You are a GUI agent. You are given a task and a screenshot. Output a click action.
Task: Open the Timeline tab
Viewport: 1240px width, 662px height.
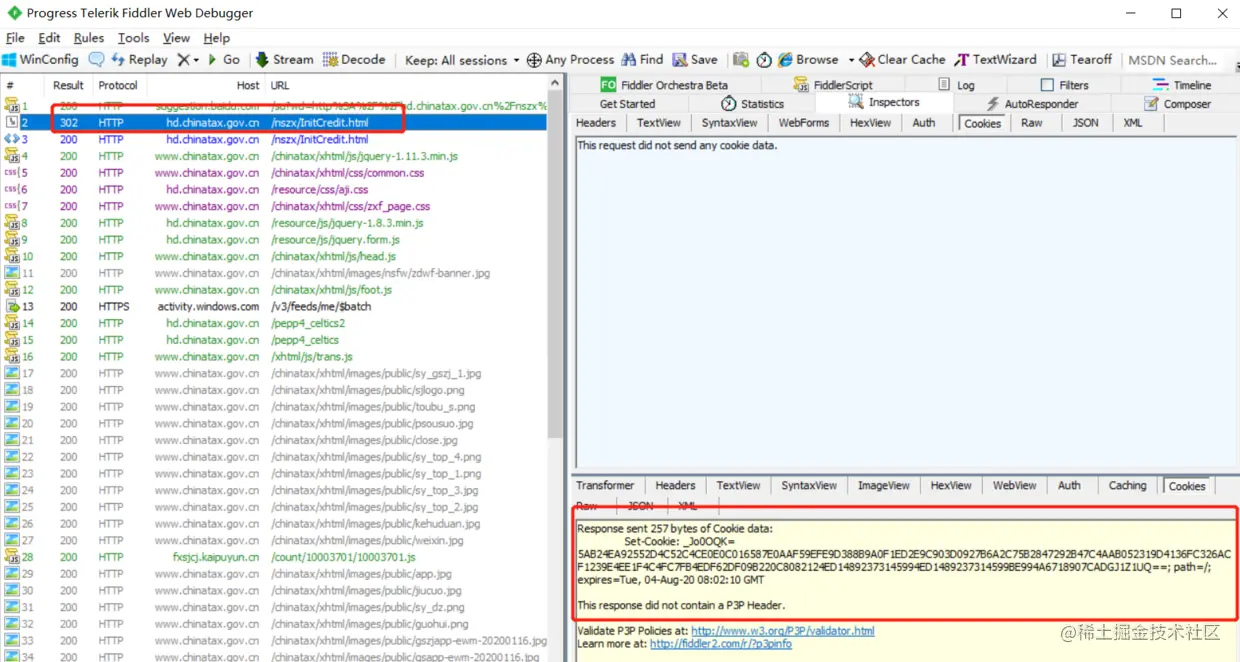[1182, 85]
